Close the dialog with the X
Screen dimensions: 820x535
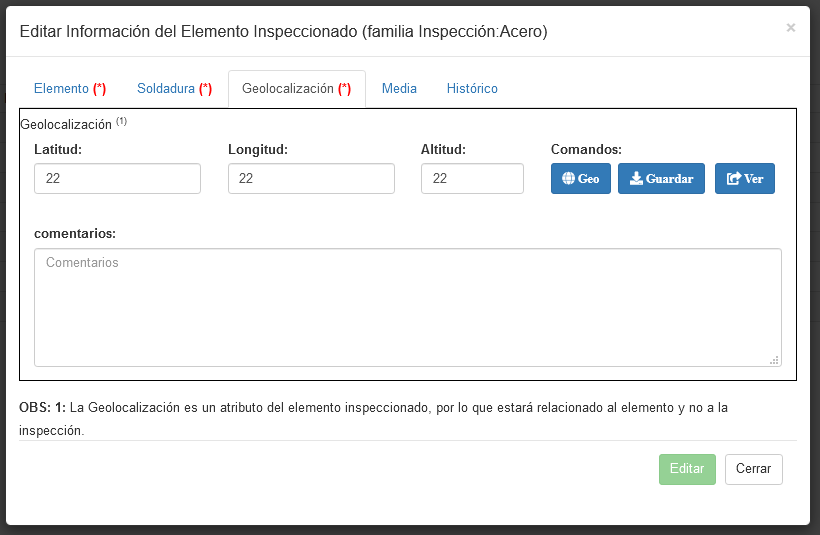[x=790, y=28]
